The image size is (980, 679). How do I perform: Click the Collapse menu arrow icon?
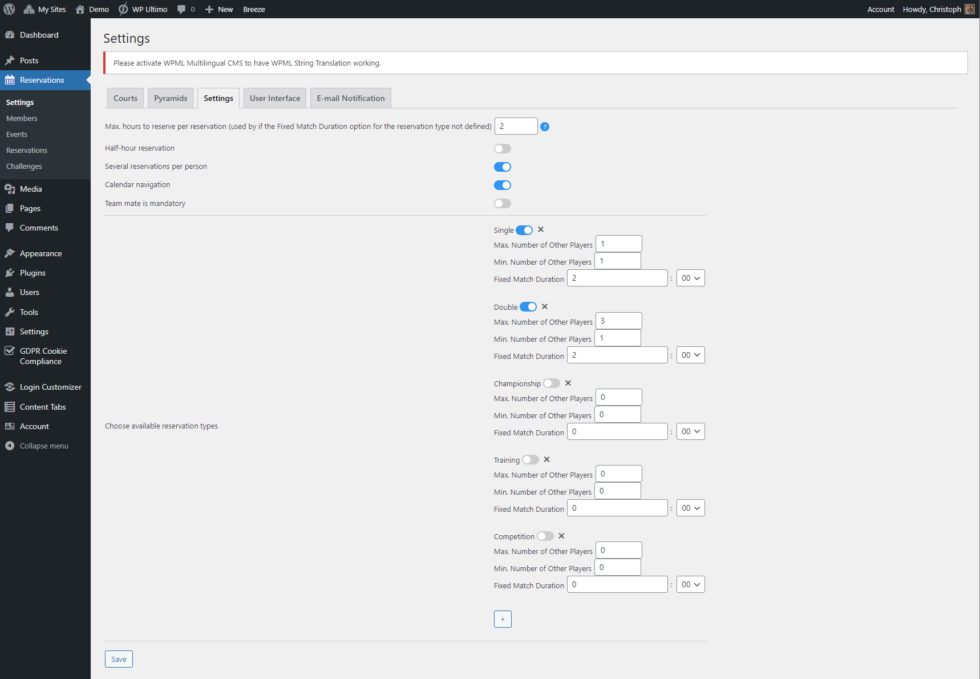click(x=10, y=446)
